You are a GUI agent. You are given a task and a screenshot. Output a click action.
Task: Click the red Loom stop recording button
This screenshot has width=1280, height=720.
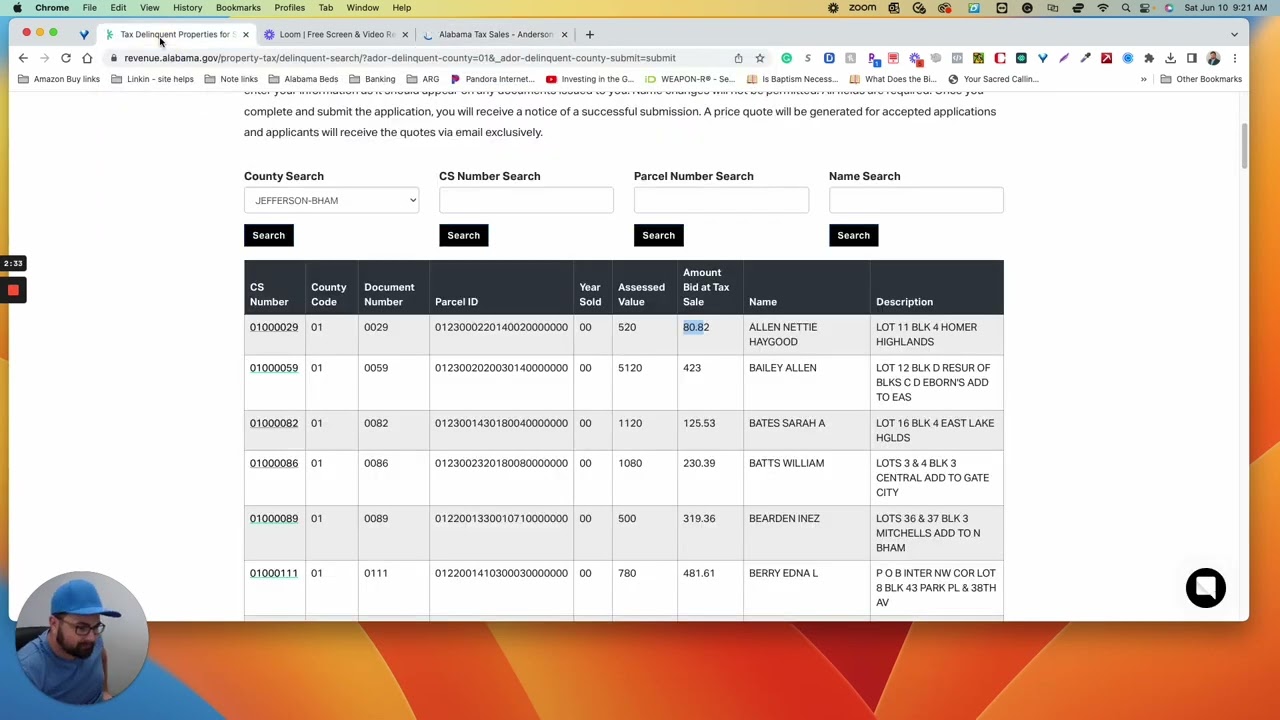coord(13,290)
